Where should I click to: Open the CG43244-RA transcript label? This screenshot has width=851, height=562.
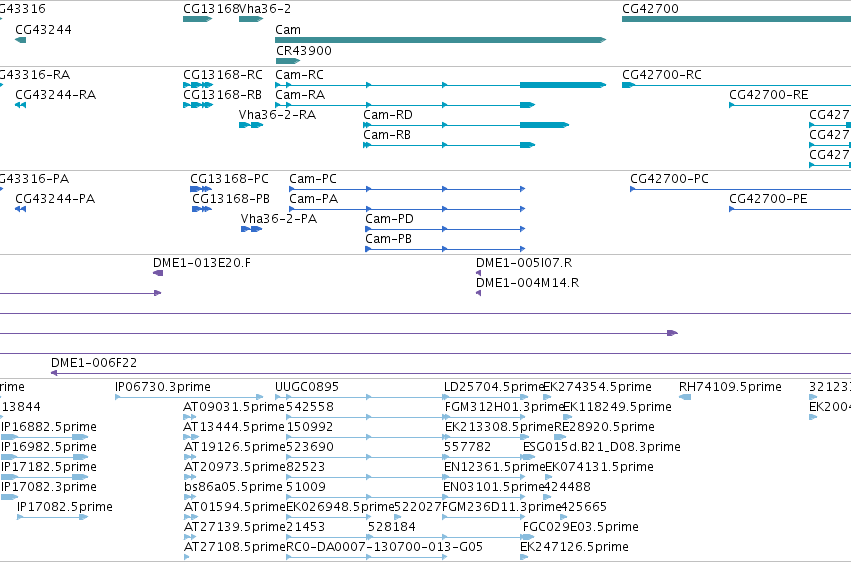(x=56, y=95)
